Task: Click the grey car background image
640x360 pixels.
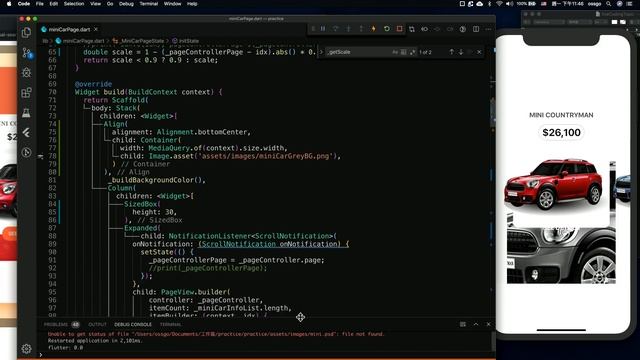Action: pos(561,255)
